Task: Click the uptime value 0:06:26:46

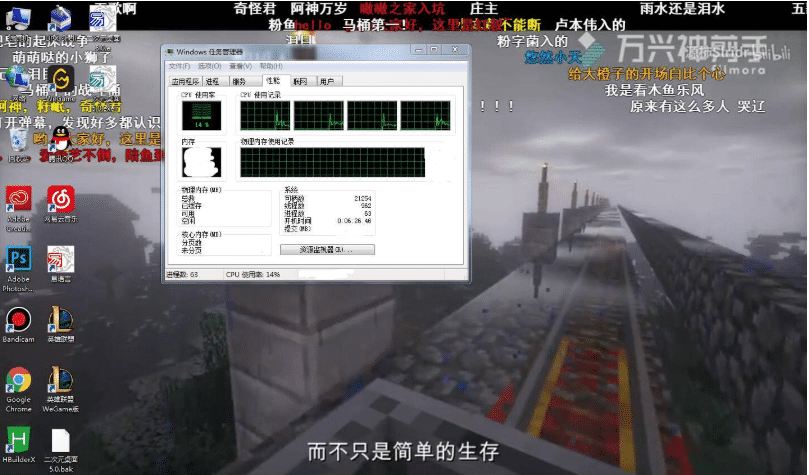Action: point(354,221)
